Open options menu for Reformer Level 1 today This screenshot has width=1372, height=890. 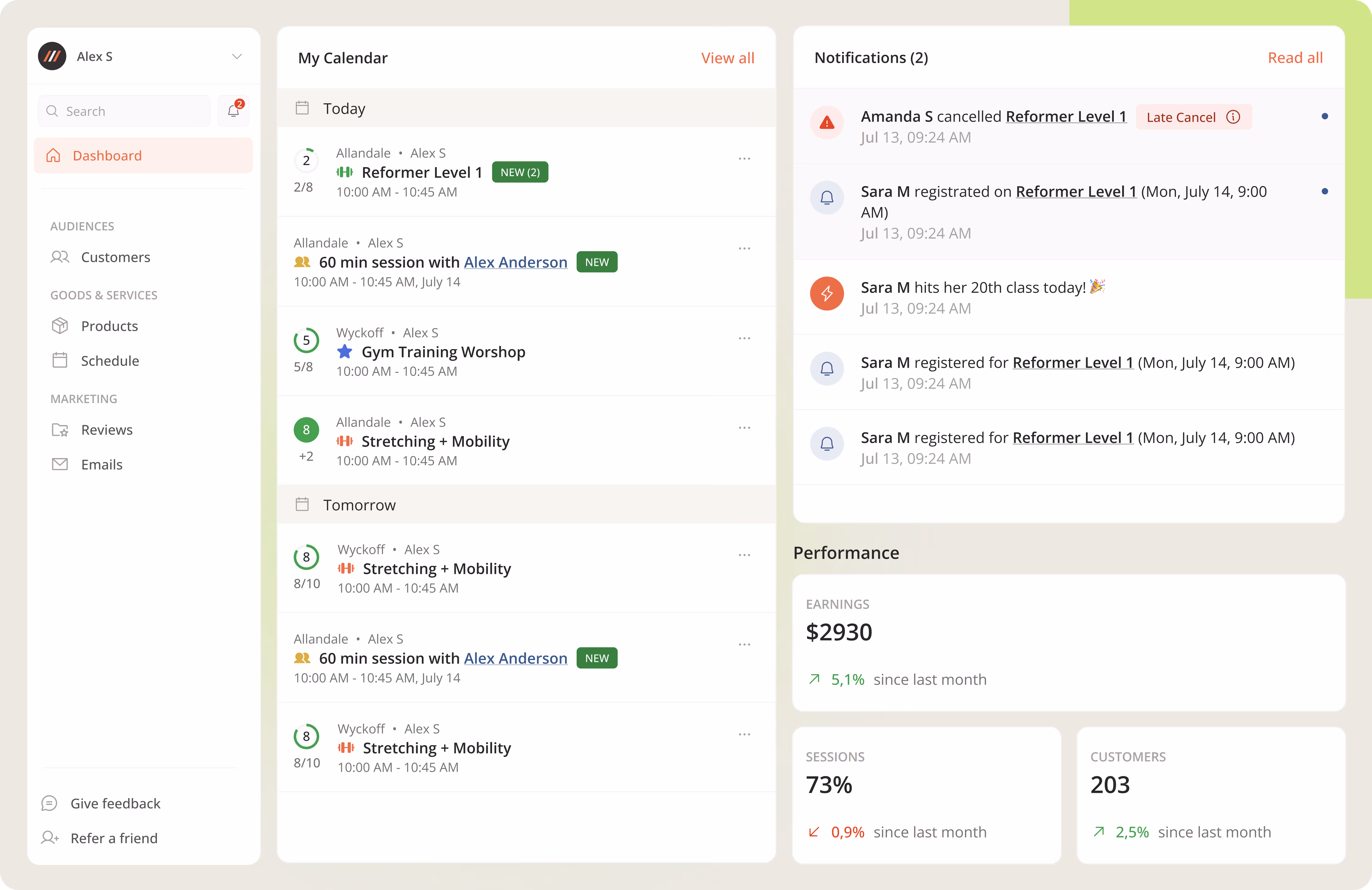pyautogui.click(x=744, y=159)
